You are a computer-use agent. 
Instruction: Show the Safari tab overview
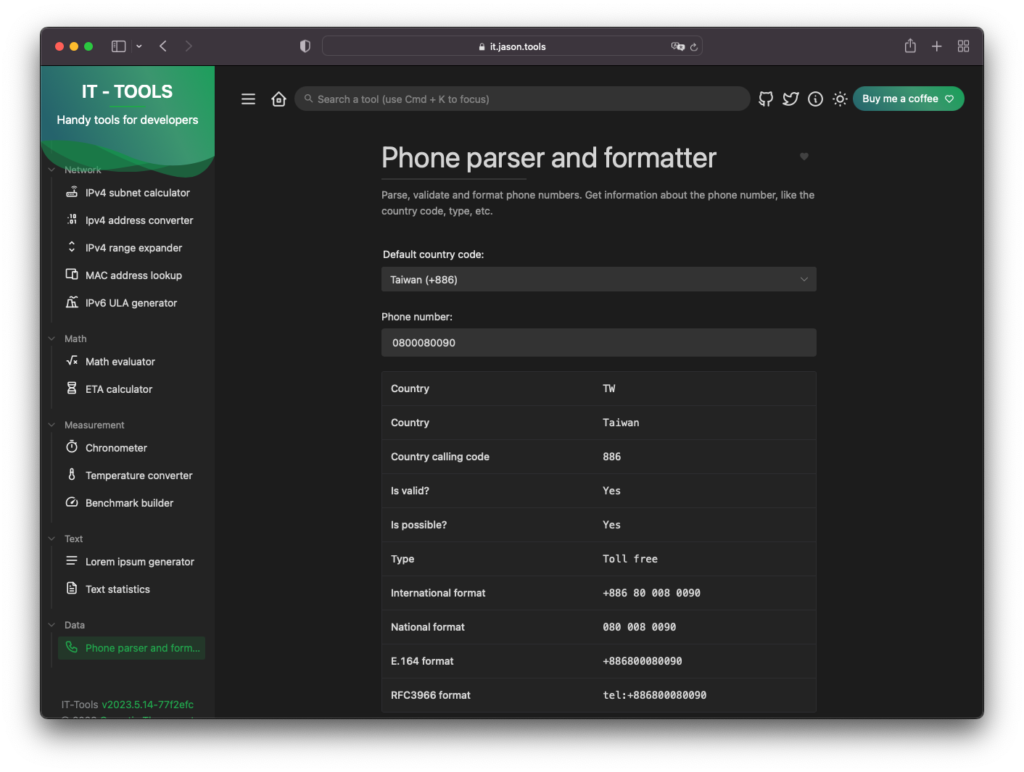(x=963, y=46)
